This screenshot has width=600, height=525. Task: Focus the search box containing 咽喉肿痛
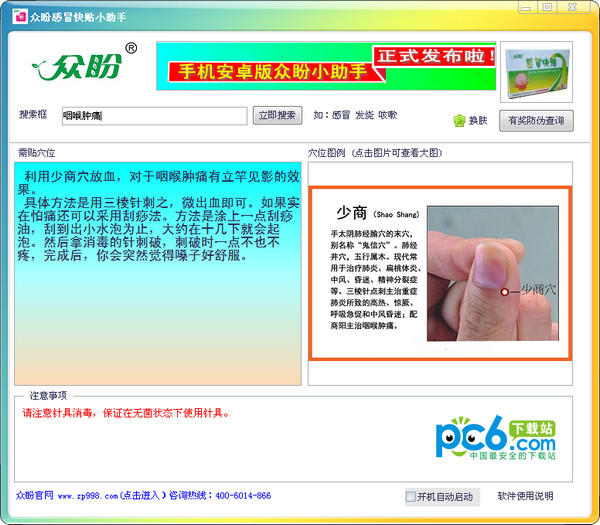(155, 116)
